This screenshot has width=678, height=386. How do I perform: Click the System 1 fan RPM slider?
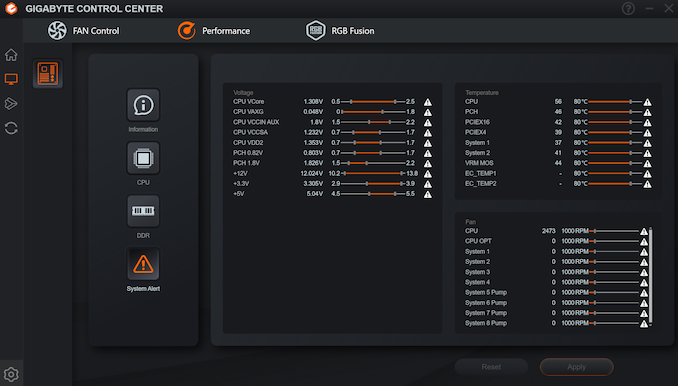[614, 252]
